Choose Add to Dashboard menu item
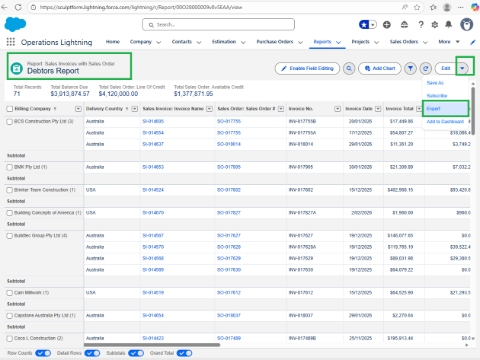 click(x=445, y=122)
